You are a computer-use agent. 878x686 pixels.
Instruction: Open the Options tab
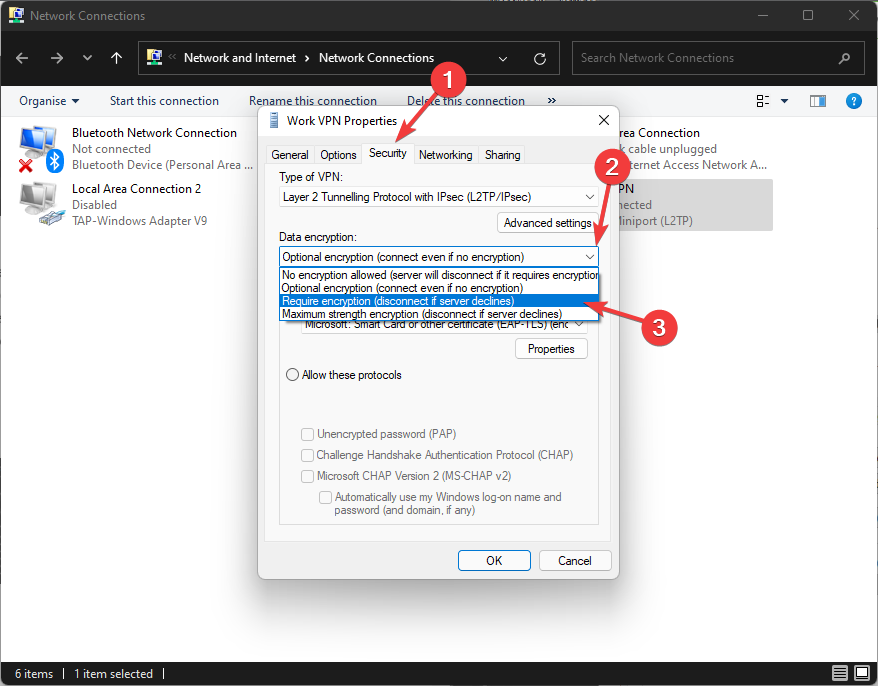[x=338, y=155]
